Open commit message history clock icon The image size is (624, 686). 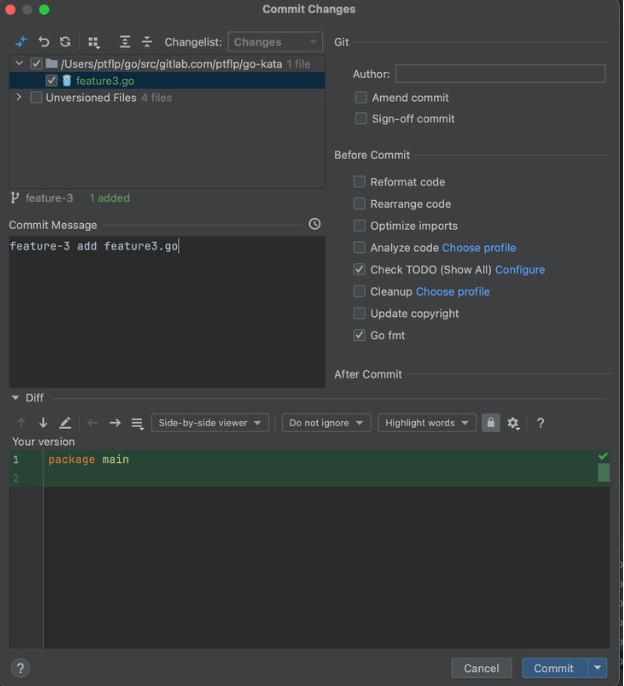(315, 224)
